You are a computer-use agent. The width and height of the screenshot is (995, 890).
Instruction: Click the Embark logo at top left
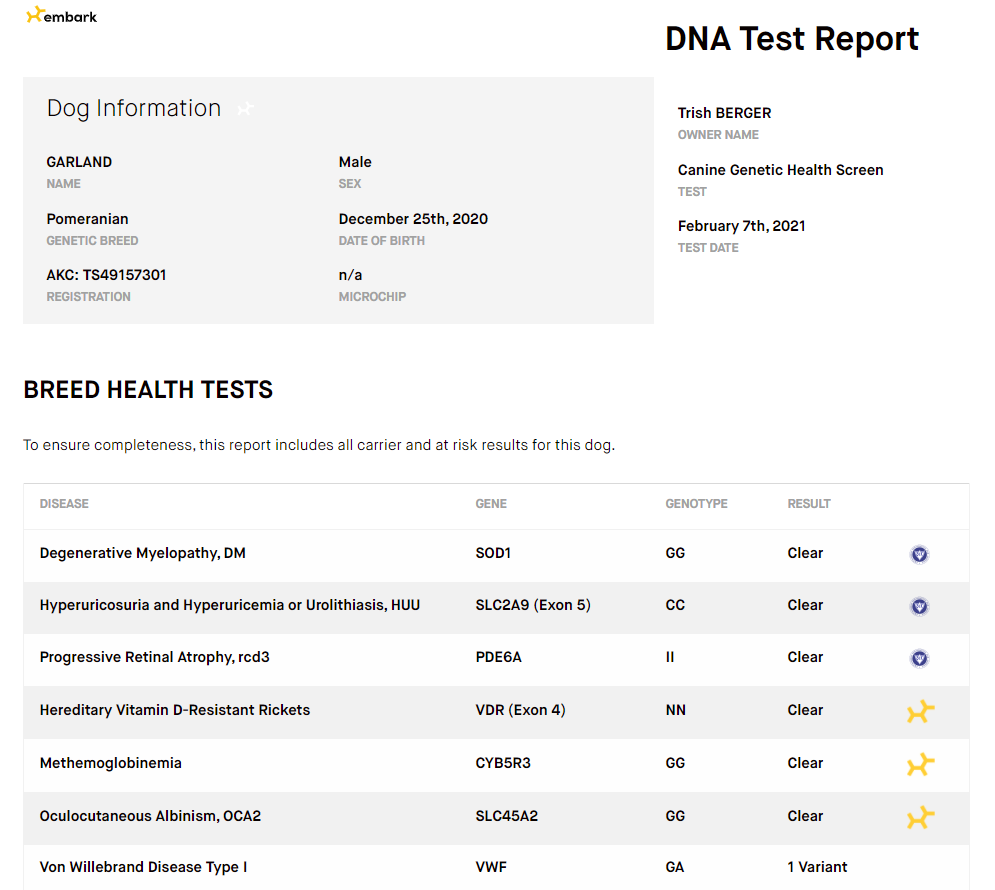[62, 15]
